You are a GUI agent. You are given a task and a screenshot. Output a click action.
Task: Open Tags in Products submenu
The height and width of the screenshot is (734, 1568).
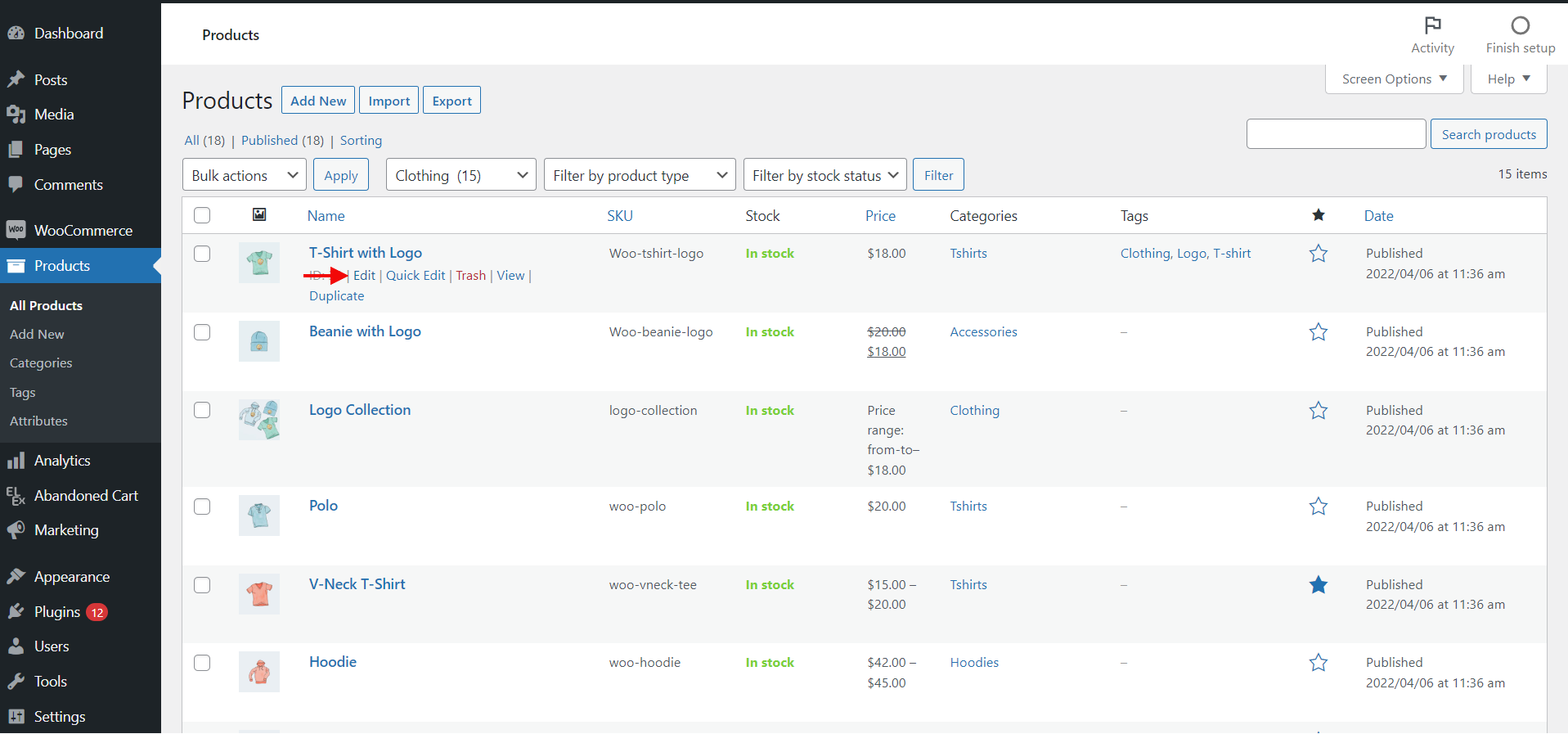pyautogui.click(x=23, y=393)
